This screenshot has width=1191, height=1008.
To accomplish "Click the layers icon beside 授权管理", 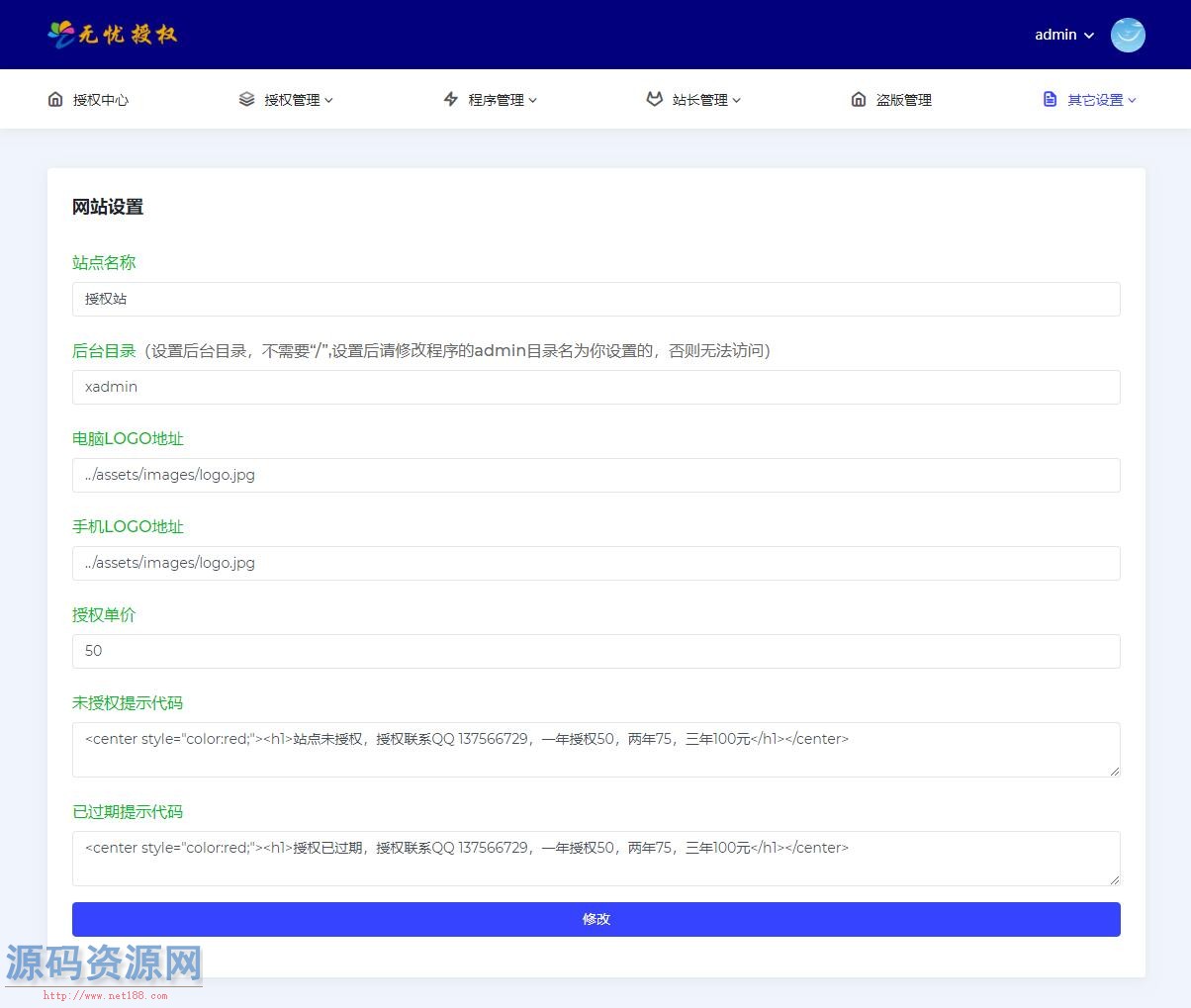I will pos(247,99).
